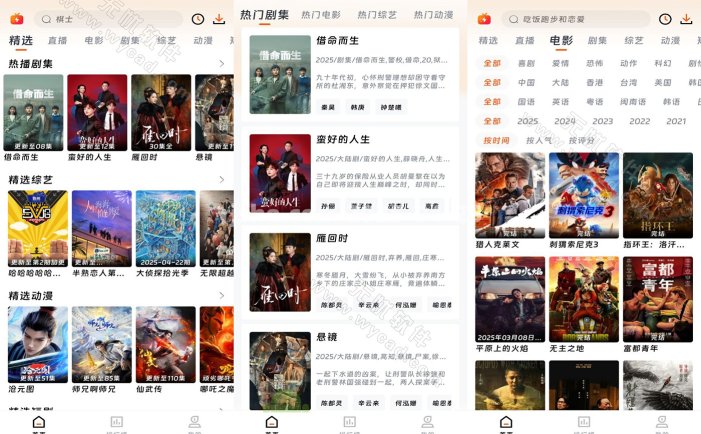Sort movies by 按时间
This screenshot has height=434, width=701.
point(496,140)
